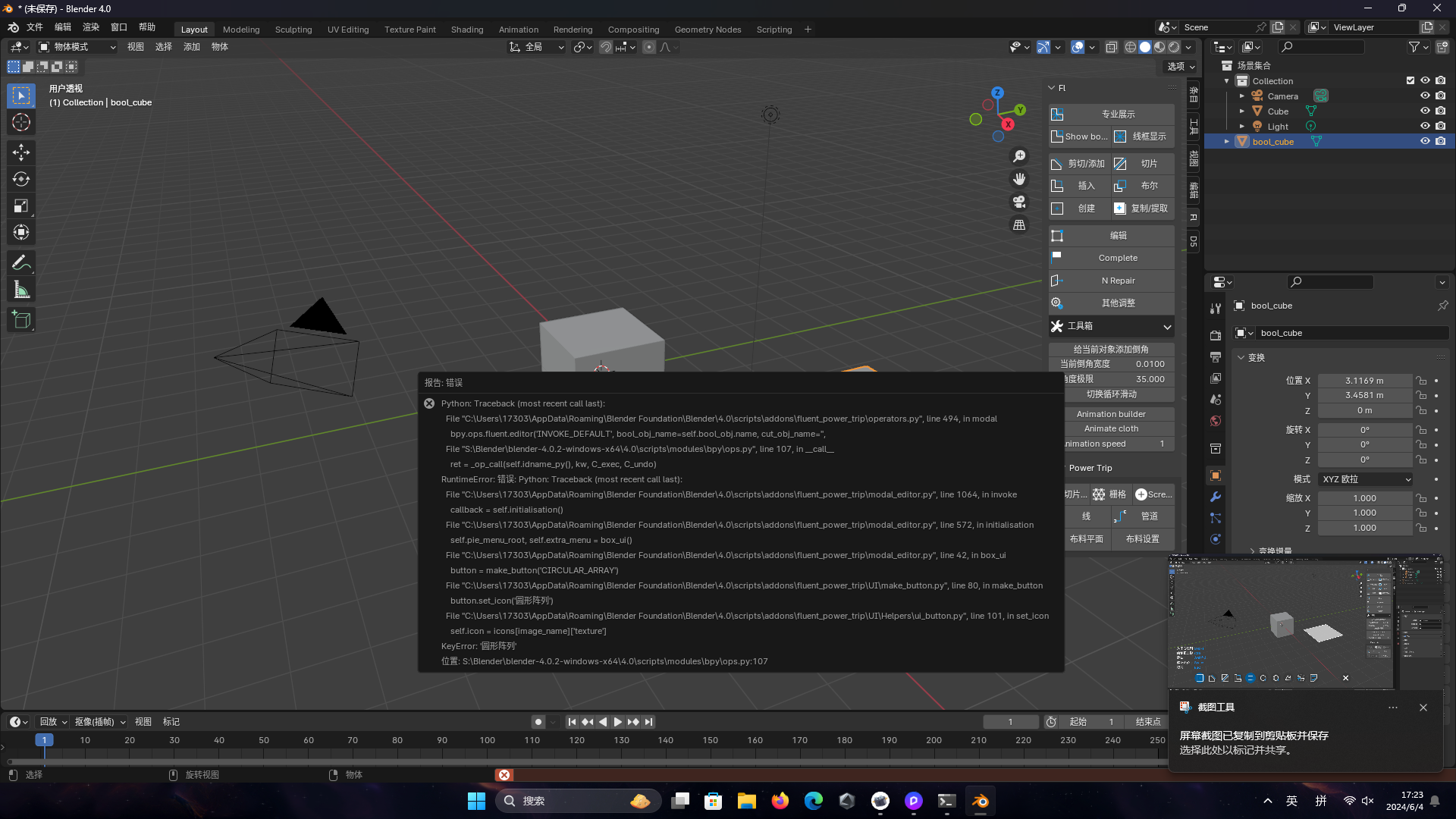The height and width of the screenshot is (819, 1456).
Task: Open the Render properties tab icon
Action: coord(1216,335)
